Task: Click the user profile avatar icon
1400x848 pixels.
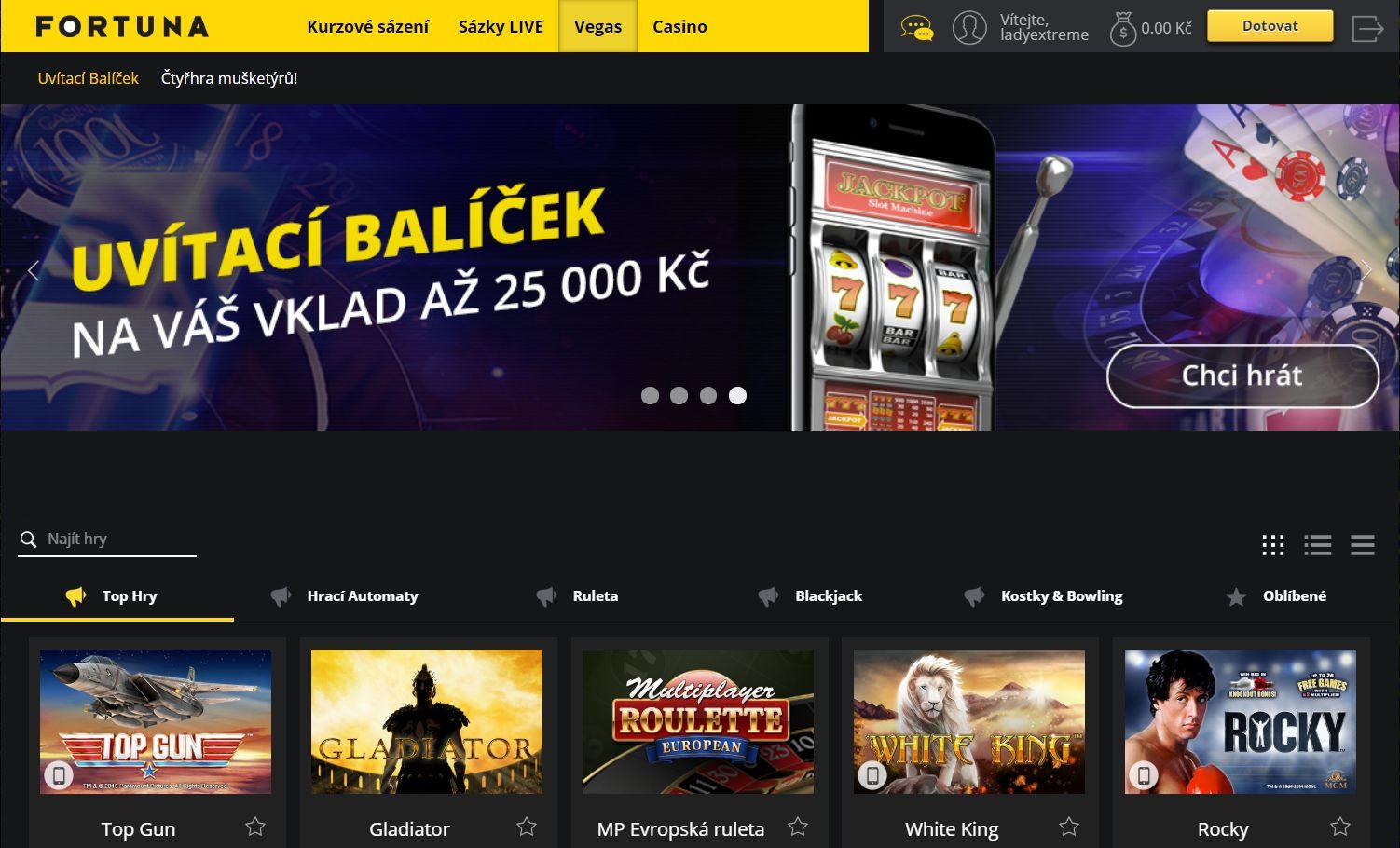Action: (969, 28)
